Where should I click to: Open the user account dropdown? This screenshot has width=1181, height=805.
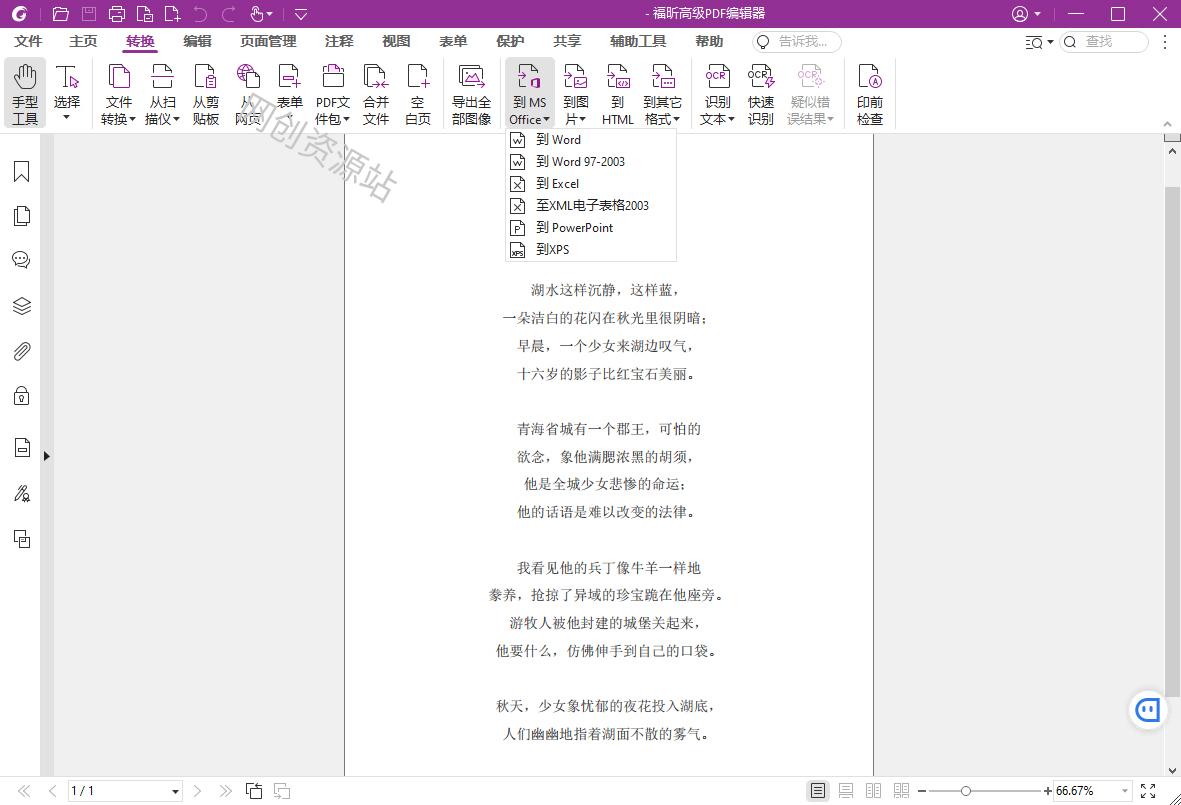(x=1026, y=14)
